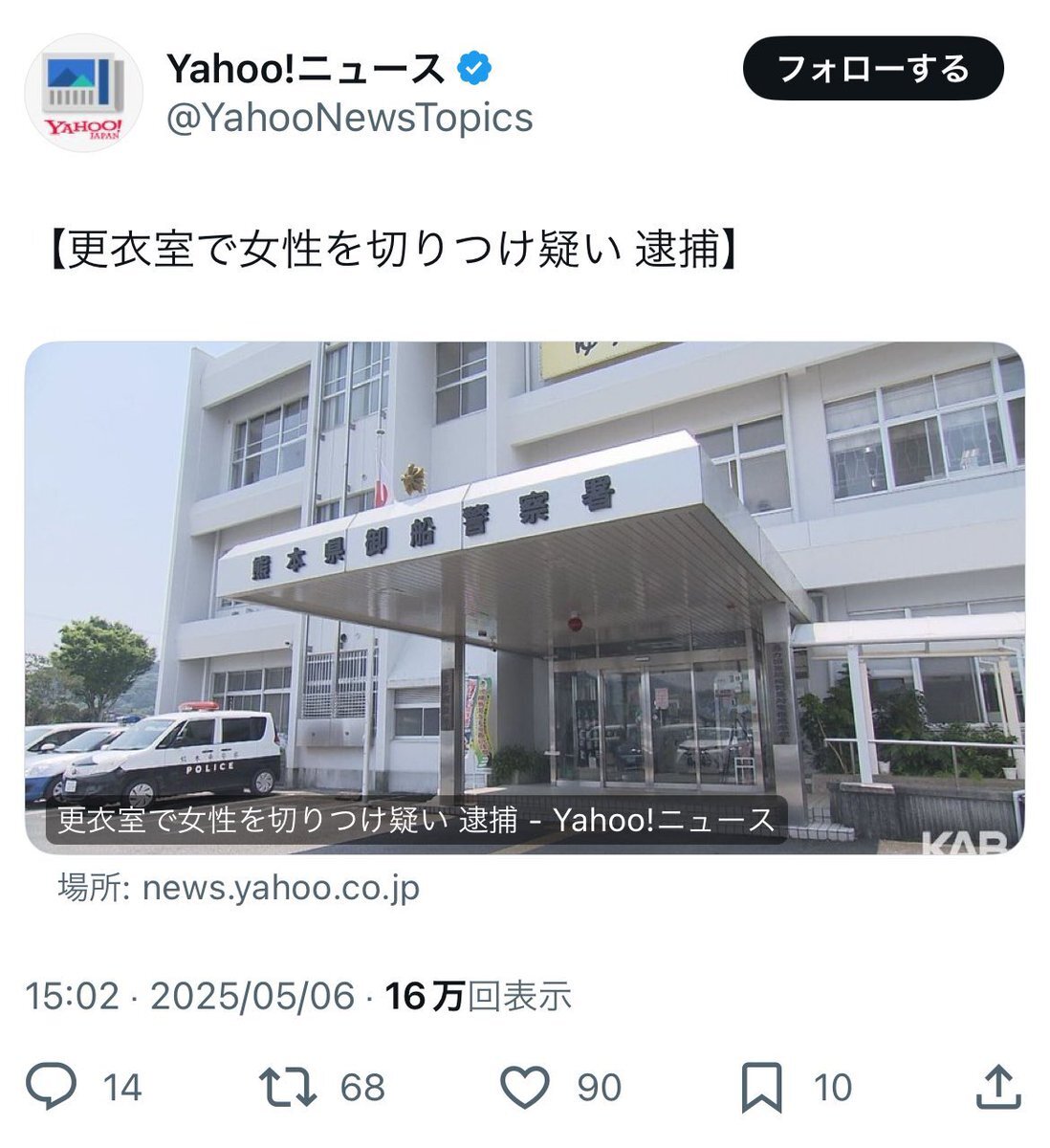Tap the repost arrows icon
The width and height of the screenshot is (1050, 1148).
coord(288,1088)
